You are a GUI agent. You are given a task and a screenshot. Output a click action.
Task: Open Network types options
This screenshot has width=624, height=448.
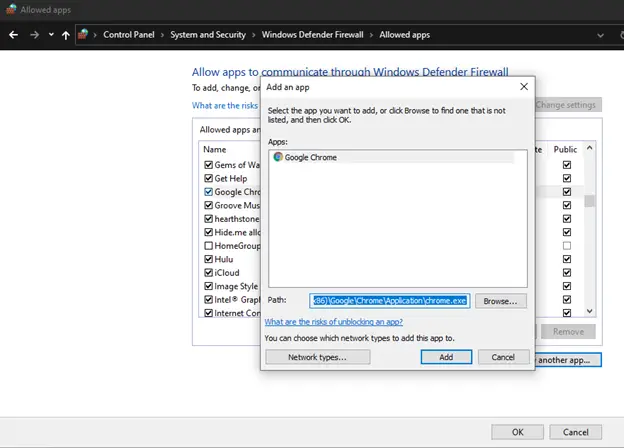point(318,357)
